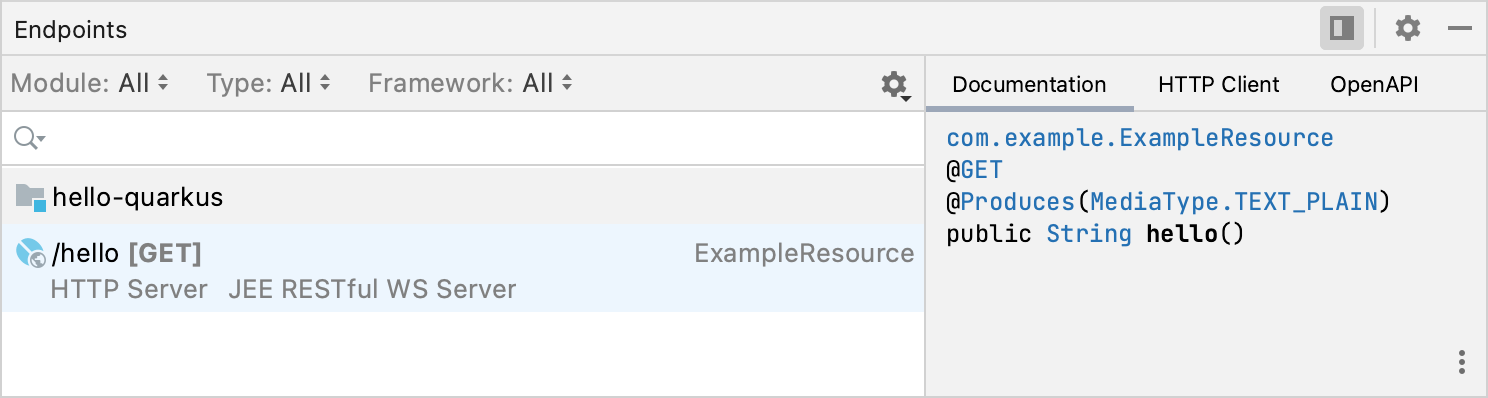Click the Produces annotation link
This screenshot has width=1488, height=398.
pyautogui.click(x=1017, y=202)
